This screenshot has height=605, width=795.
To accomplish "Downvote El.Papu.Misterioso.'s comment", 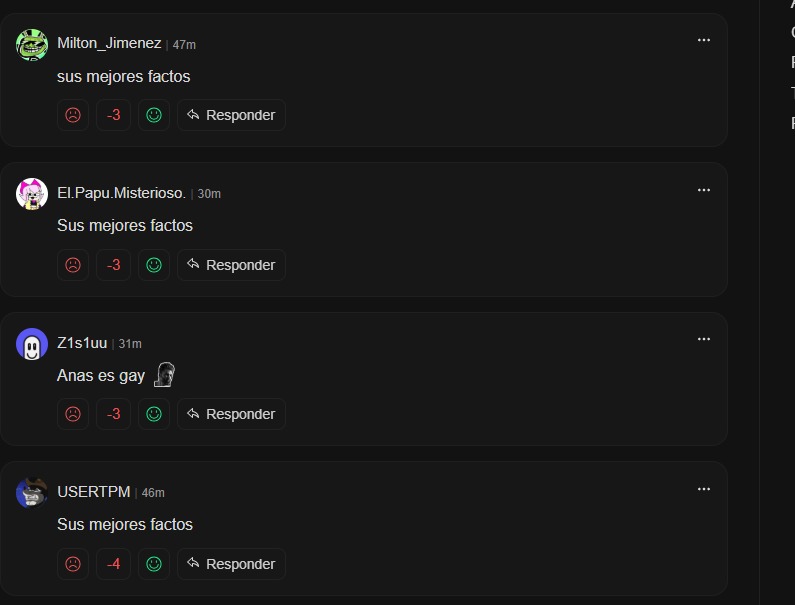I will (x=73, y=265).
